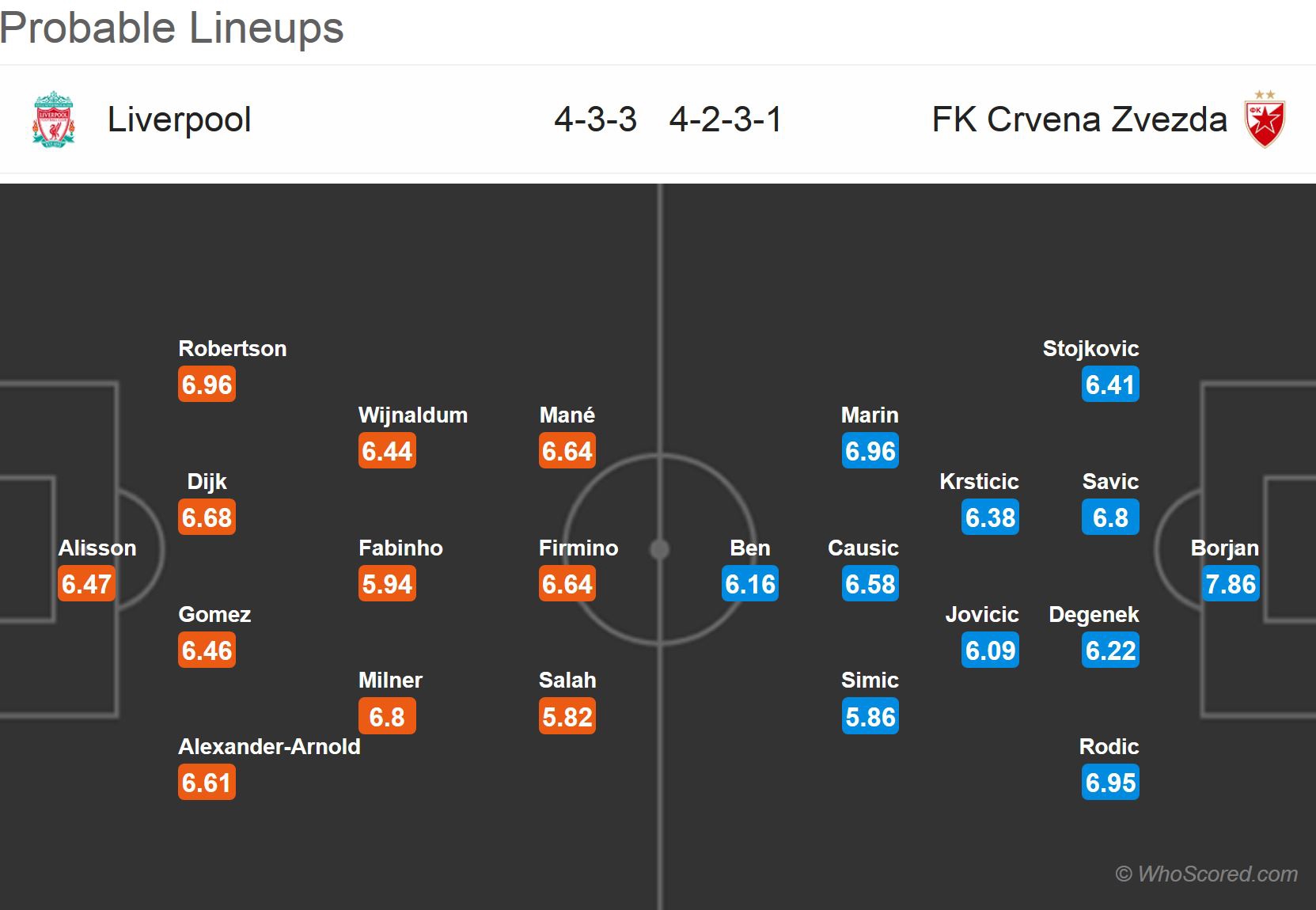Click the 4-2-3-1 formation text
1316x910 pixels.
(726, 119)
